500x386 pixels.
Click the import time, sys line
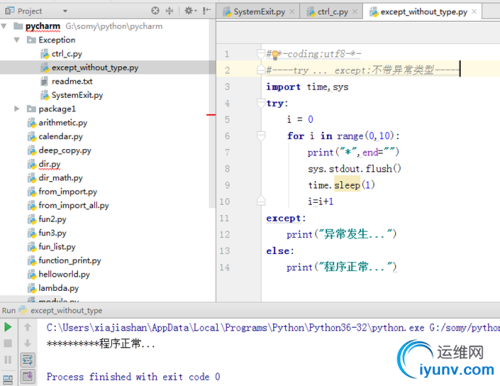coord(307,87)
